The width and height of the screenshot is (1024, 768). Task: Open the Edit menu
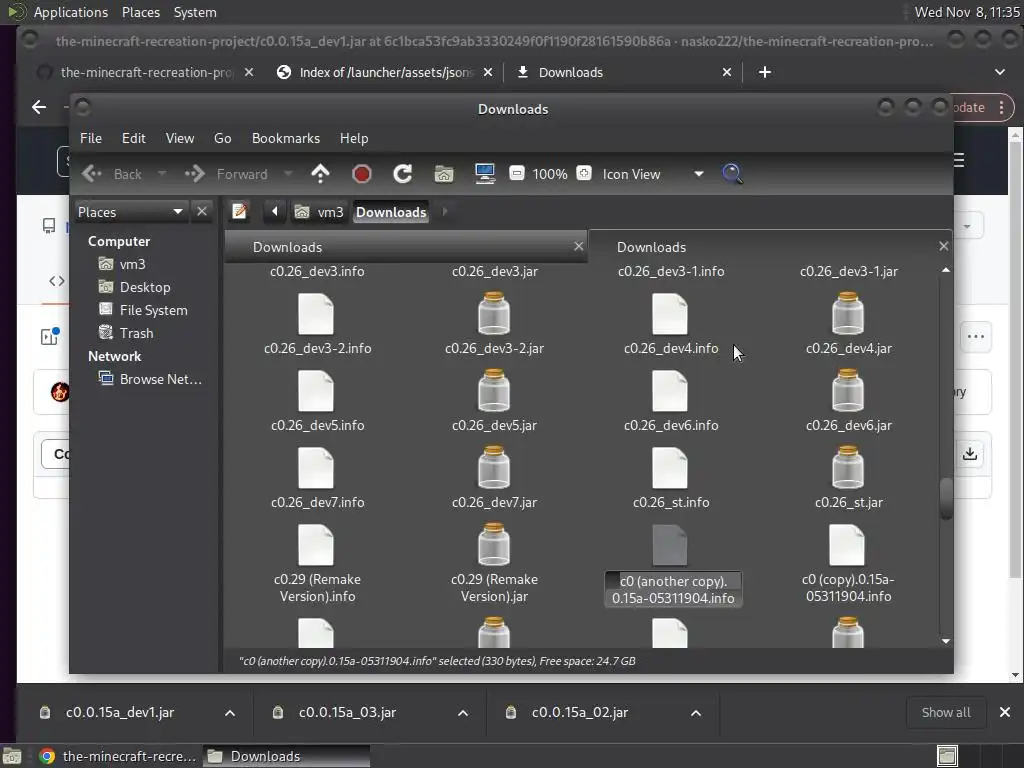point(133,138)
